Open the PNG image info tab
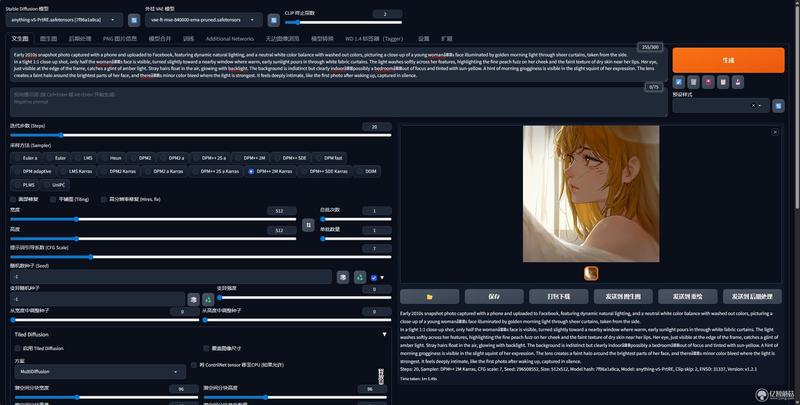This screenshot has width=800, height=405. tap(120, 39)
